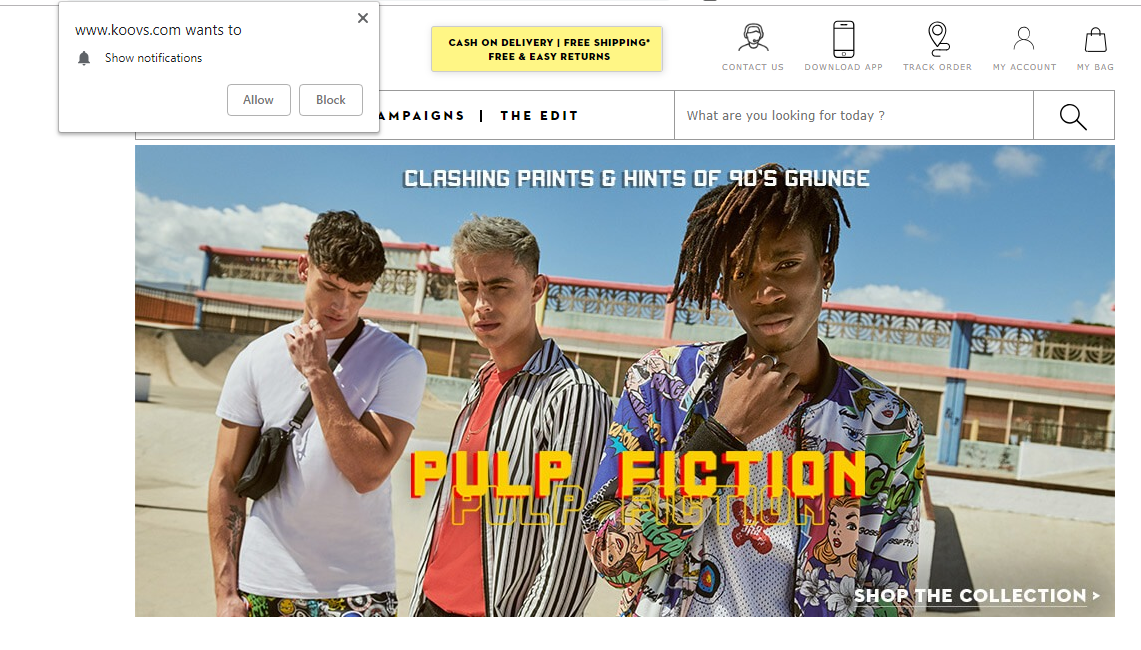Click the Contact Us text label
Image resolution: width=1141 pixels, height=650 pixels.
(x=752, y=67)
